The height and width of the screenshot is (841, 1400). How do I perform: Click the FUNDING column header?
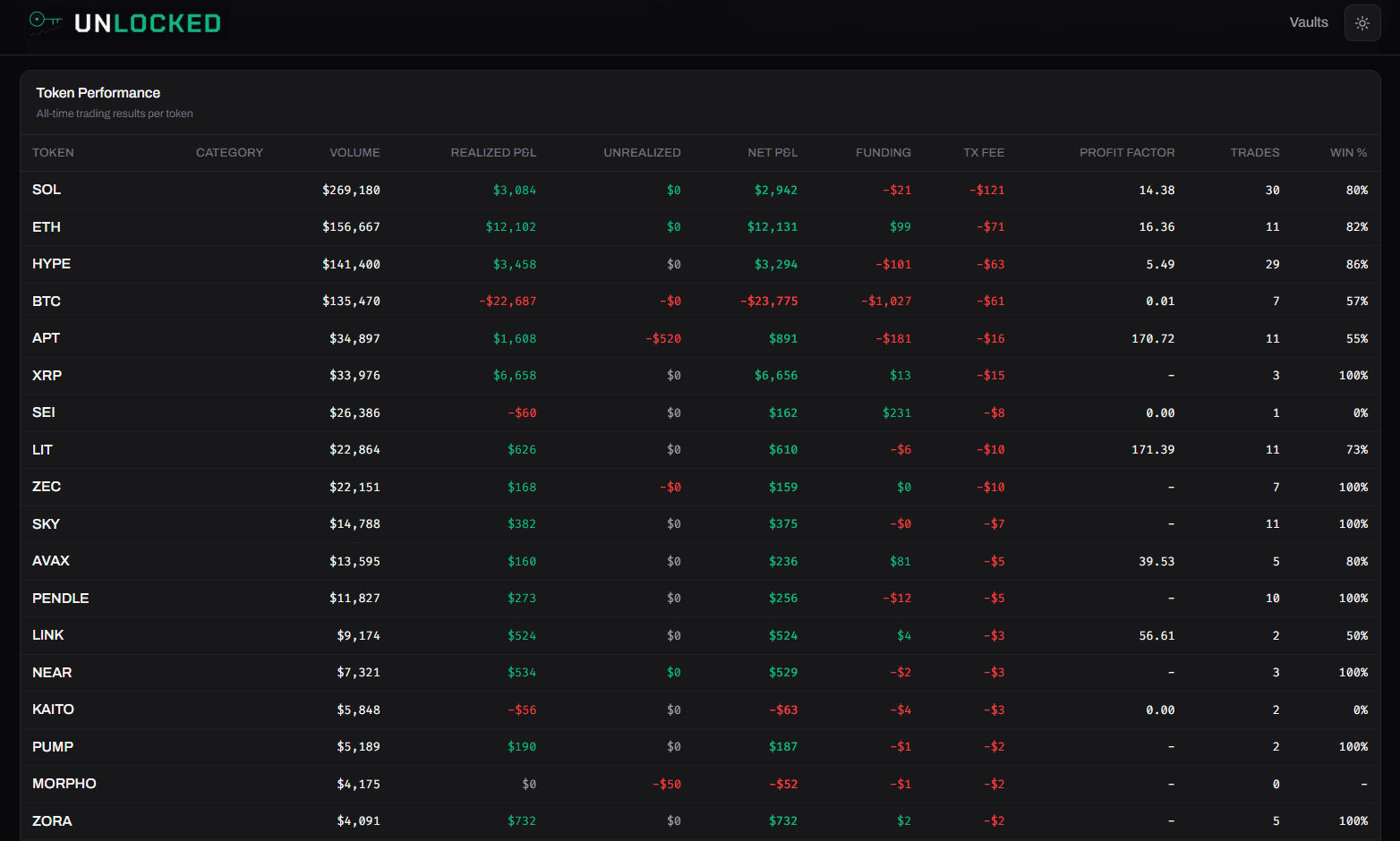point(884,152)
